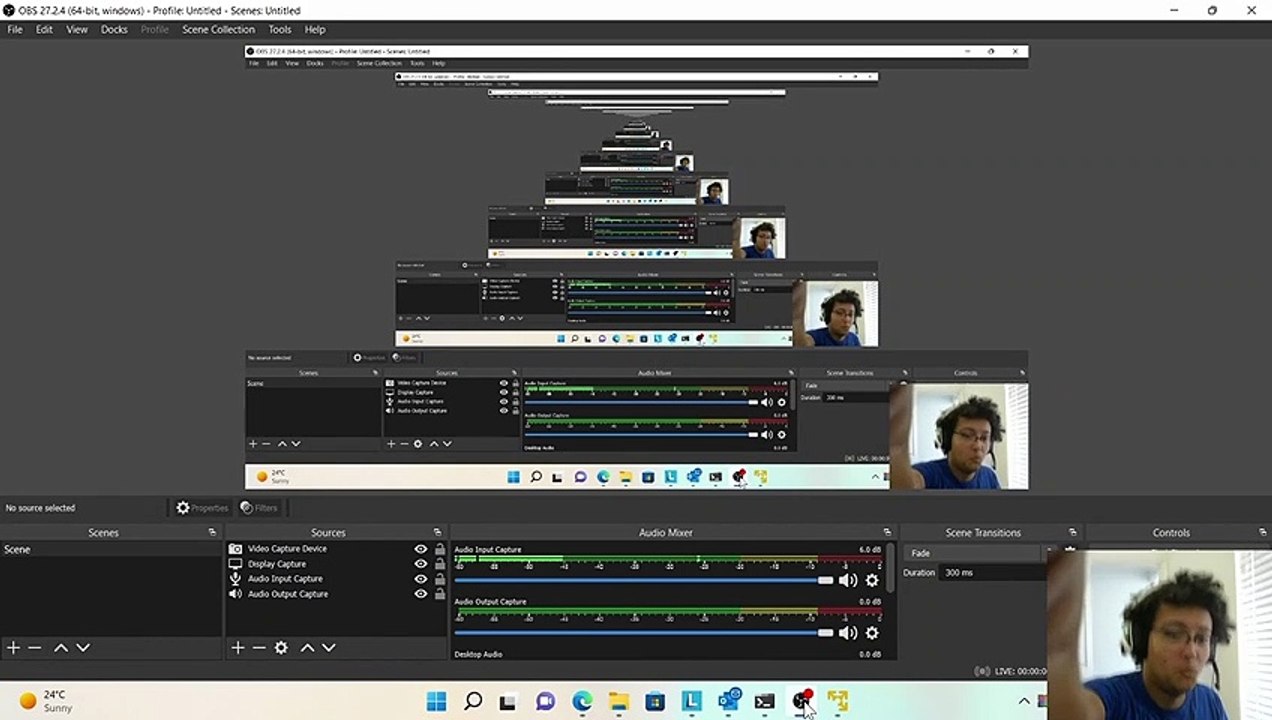Open Microsoft Store from taskbar
Image resolution: width=1272 pixels, height=720 pixels.
[655, 701]
